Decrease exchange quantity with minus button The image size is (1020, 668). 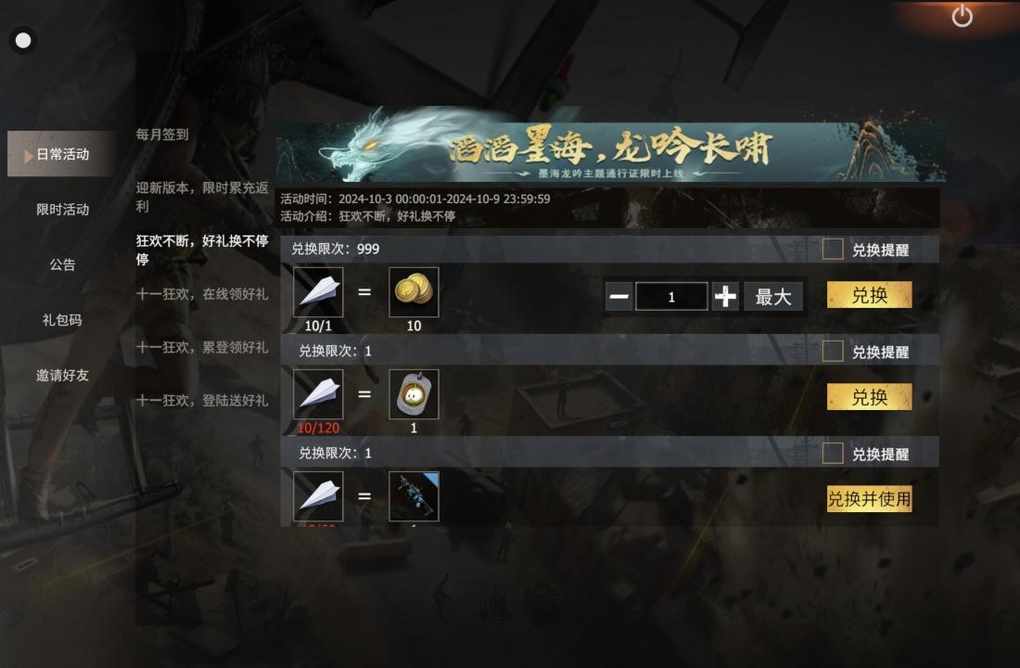(619, 297)
